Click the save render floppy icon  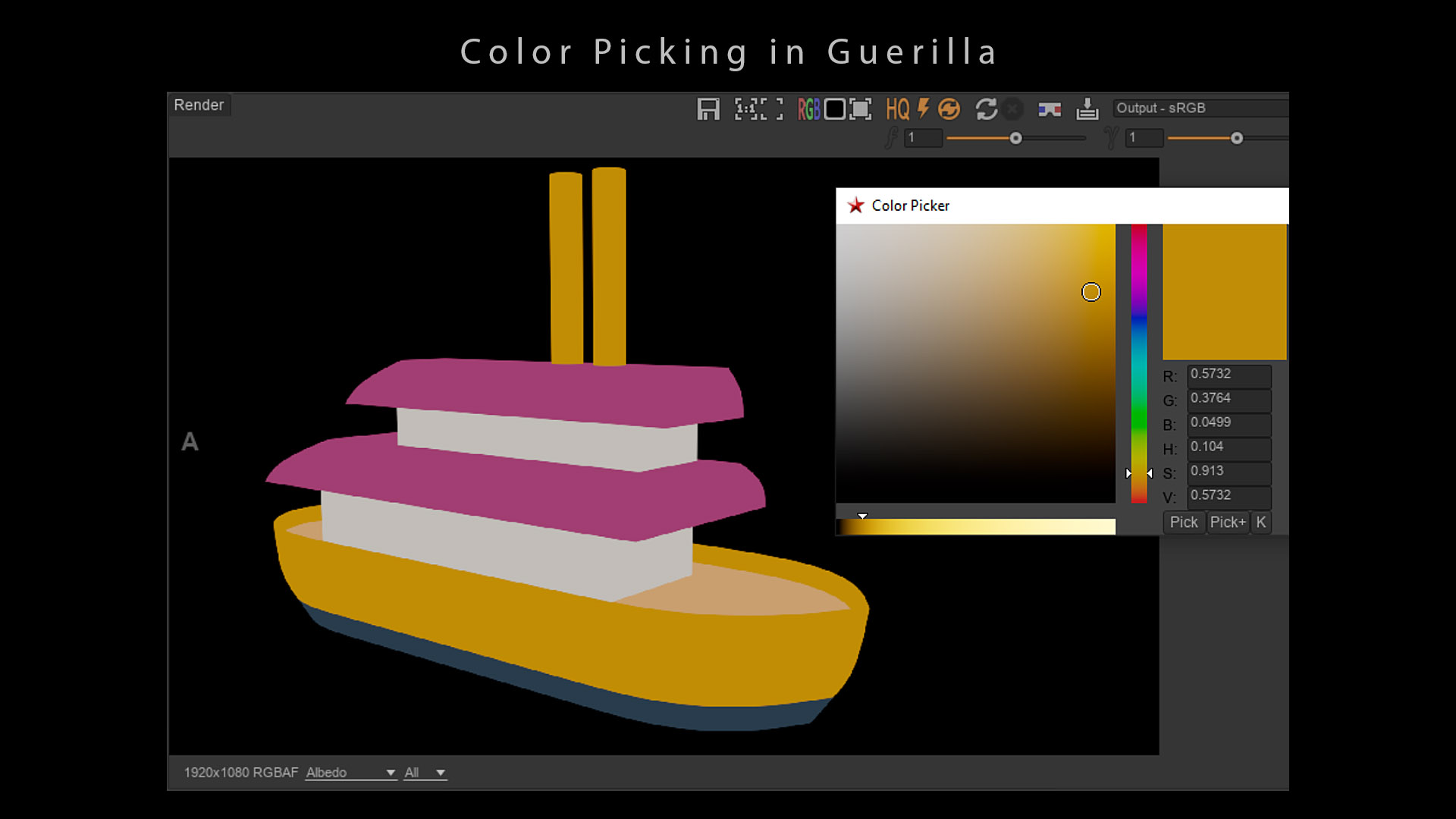pyautogui.click(x=708, y=109)
